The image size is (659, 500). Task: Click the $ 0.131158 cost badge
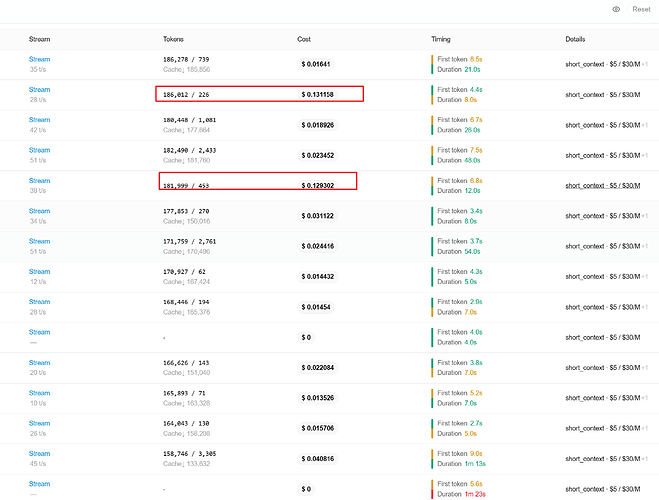click(318, 95)
